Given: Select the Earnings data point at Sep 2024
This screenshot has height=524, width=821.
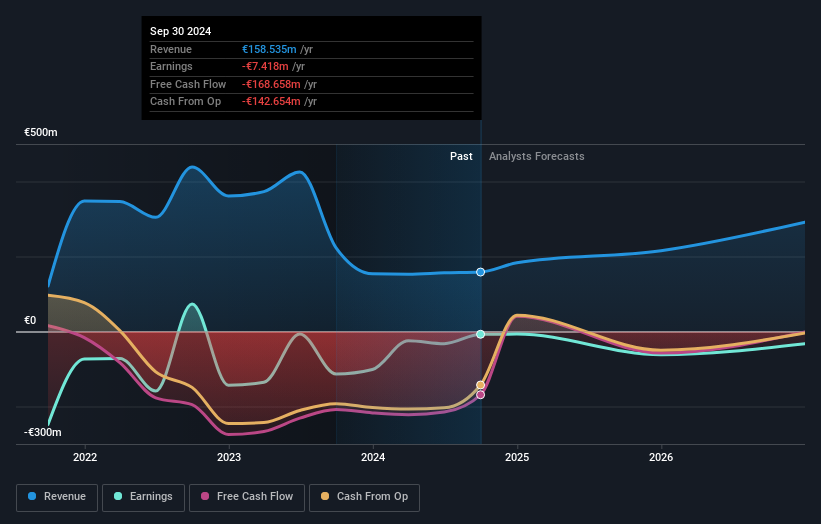Looking at the screenshot, I should (480, 334).
